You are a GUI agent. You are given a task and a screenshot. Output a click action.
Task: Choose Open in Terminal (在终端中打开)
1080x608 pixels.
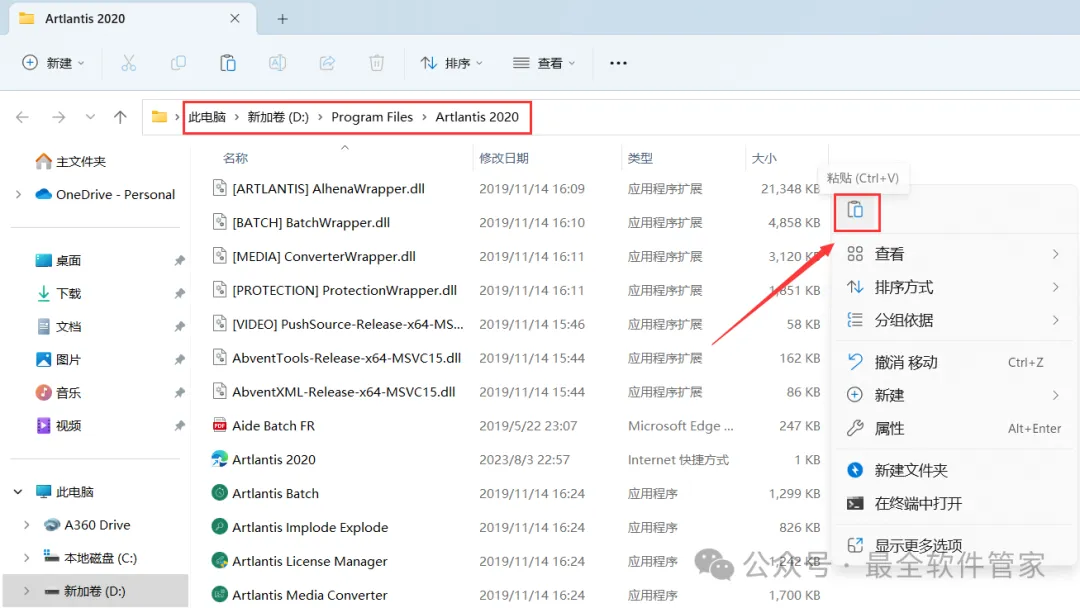[954, 503]
